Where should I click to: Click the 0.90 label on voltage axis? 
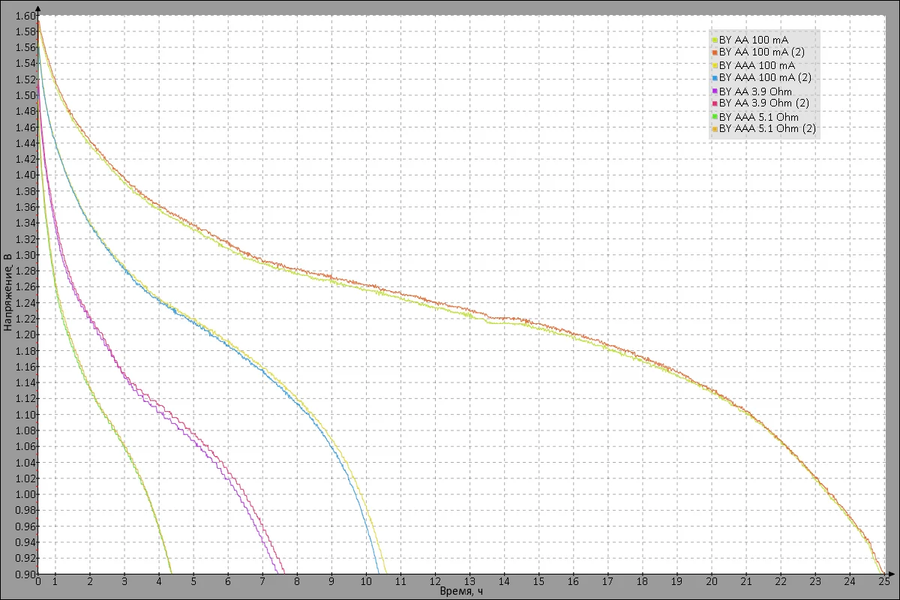tap(25, 574)
